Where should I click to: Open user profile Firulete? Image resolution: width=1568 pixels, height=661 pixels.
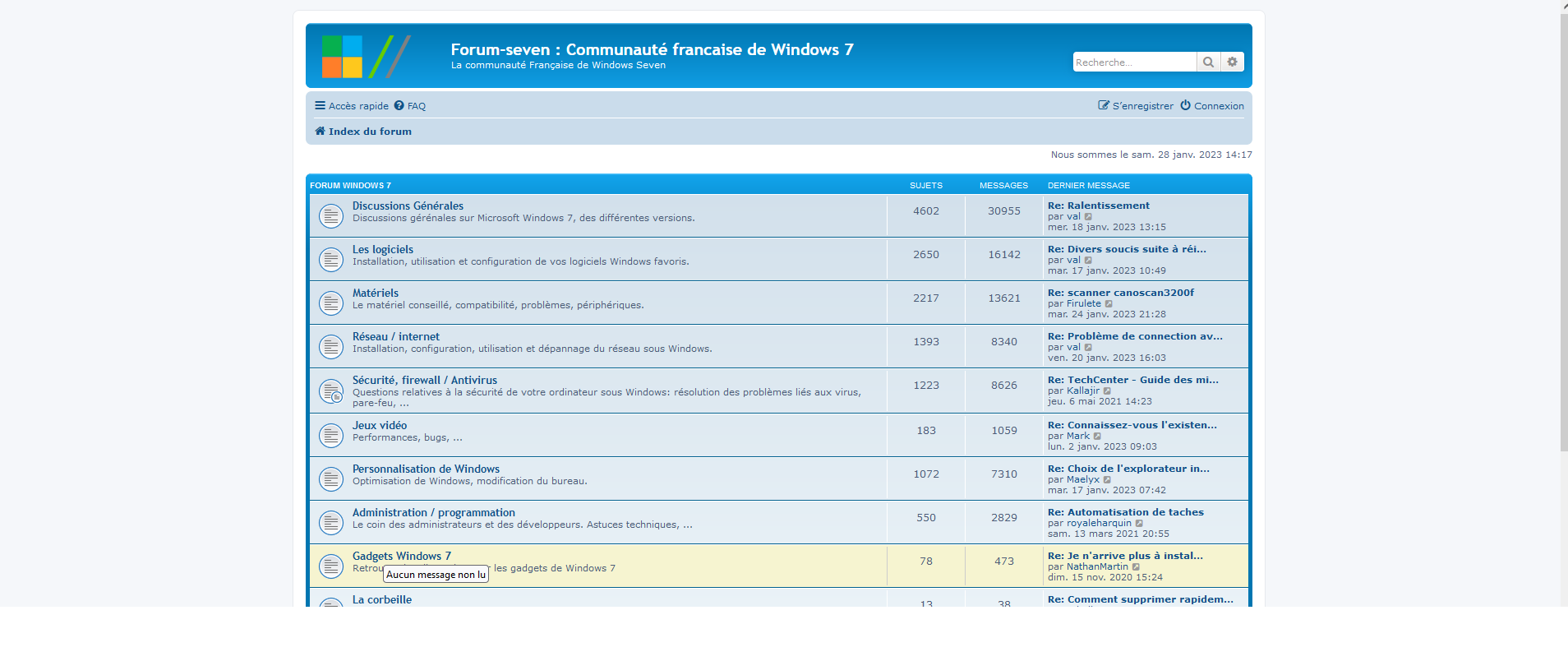coord(1084,304)
